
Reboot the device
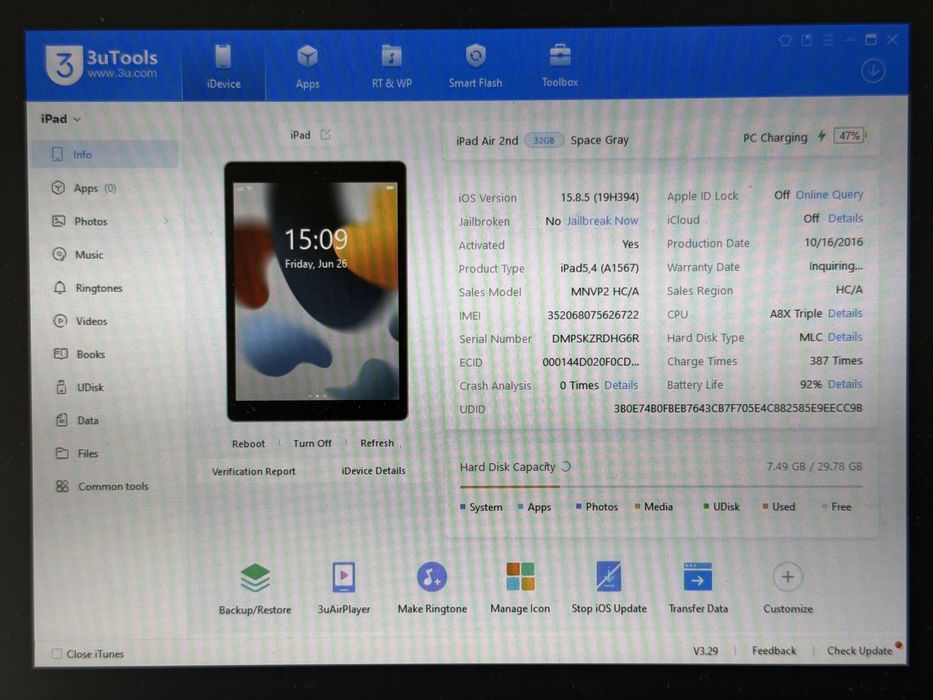tap(248, 444)
